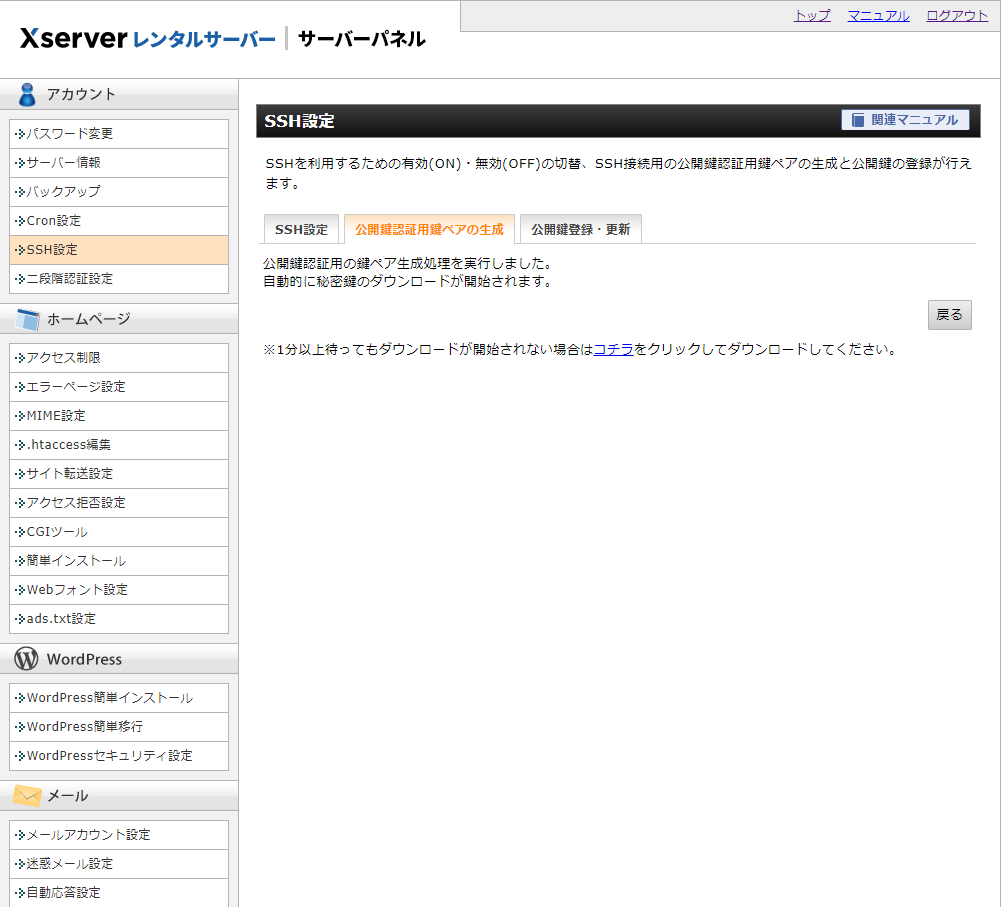
Task: Click the mail envelope icon beside メール
Action: pyautogui.click(x=26, y=796)
